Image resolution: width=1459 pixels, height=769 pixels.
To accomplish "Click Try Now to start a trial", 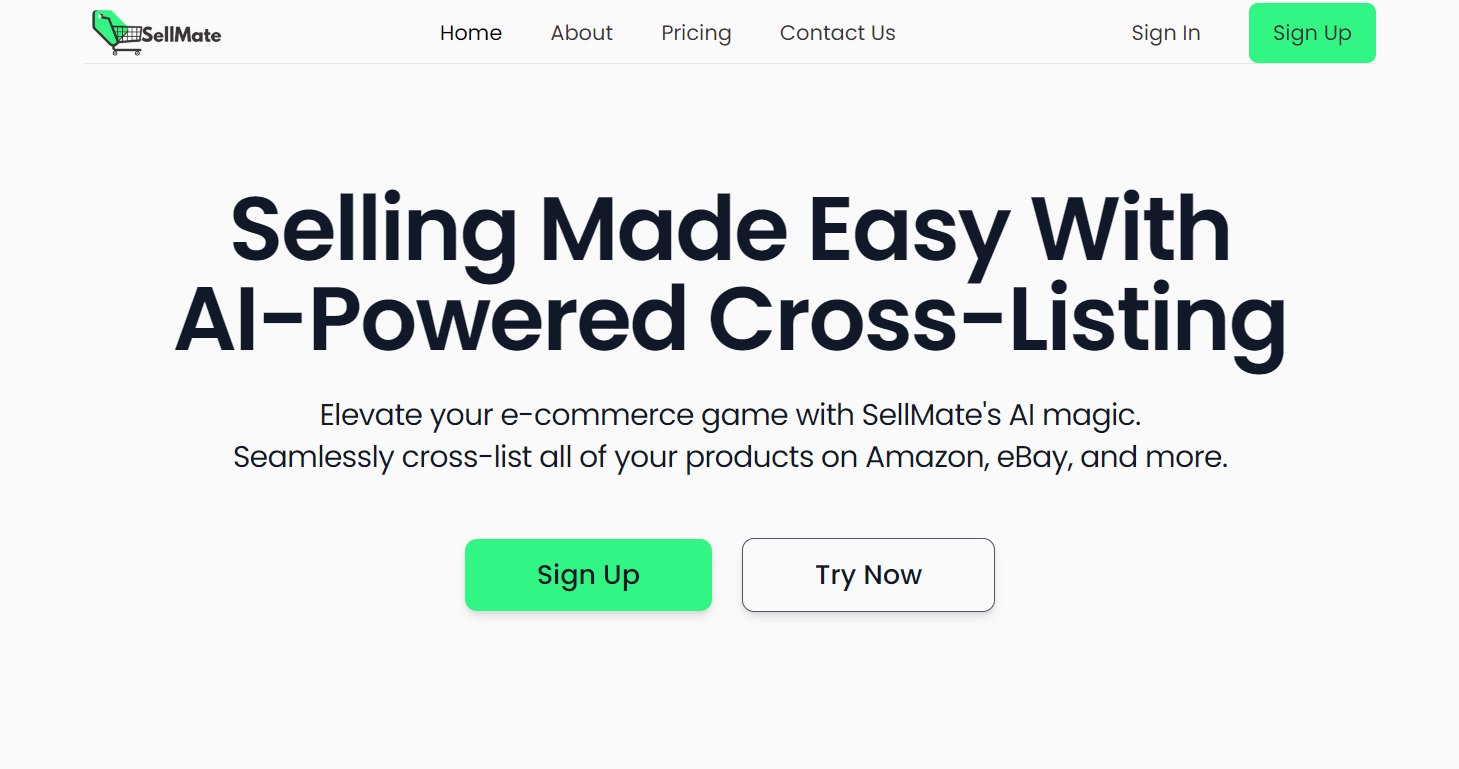I will [867, 575].
